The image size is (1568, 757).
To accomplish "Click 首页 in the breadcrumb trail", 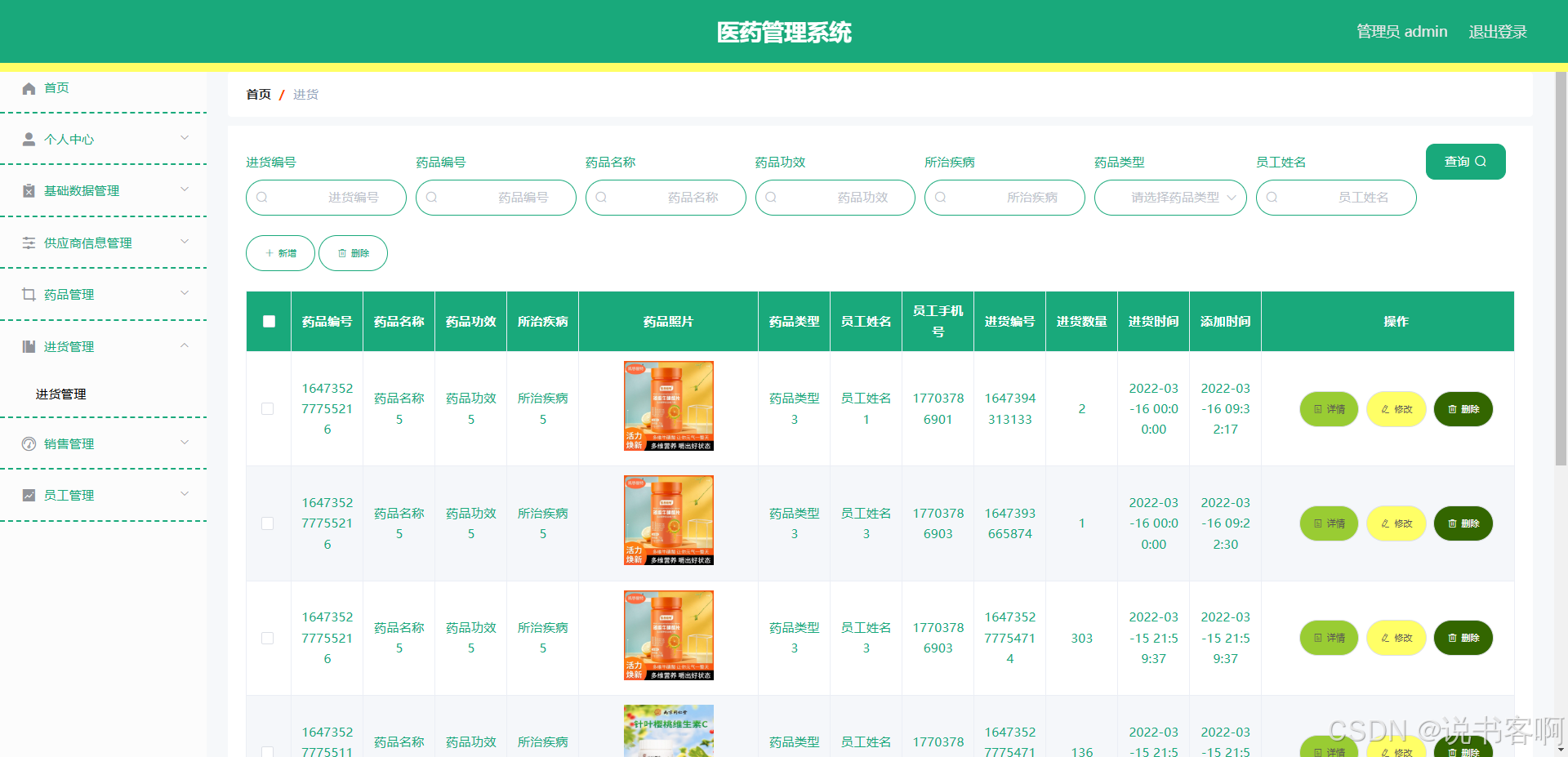I will click(x=257, y=94).
